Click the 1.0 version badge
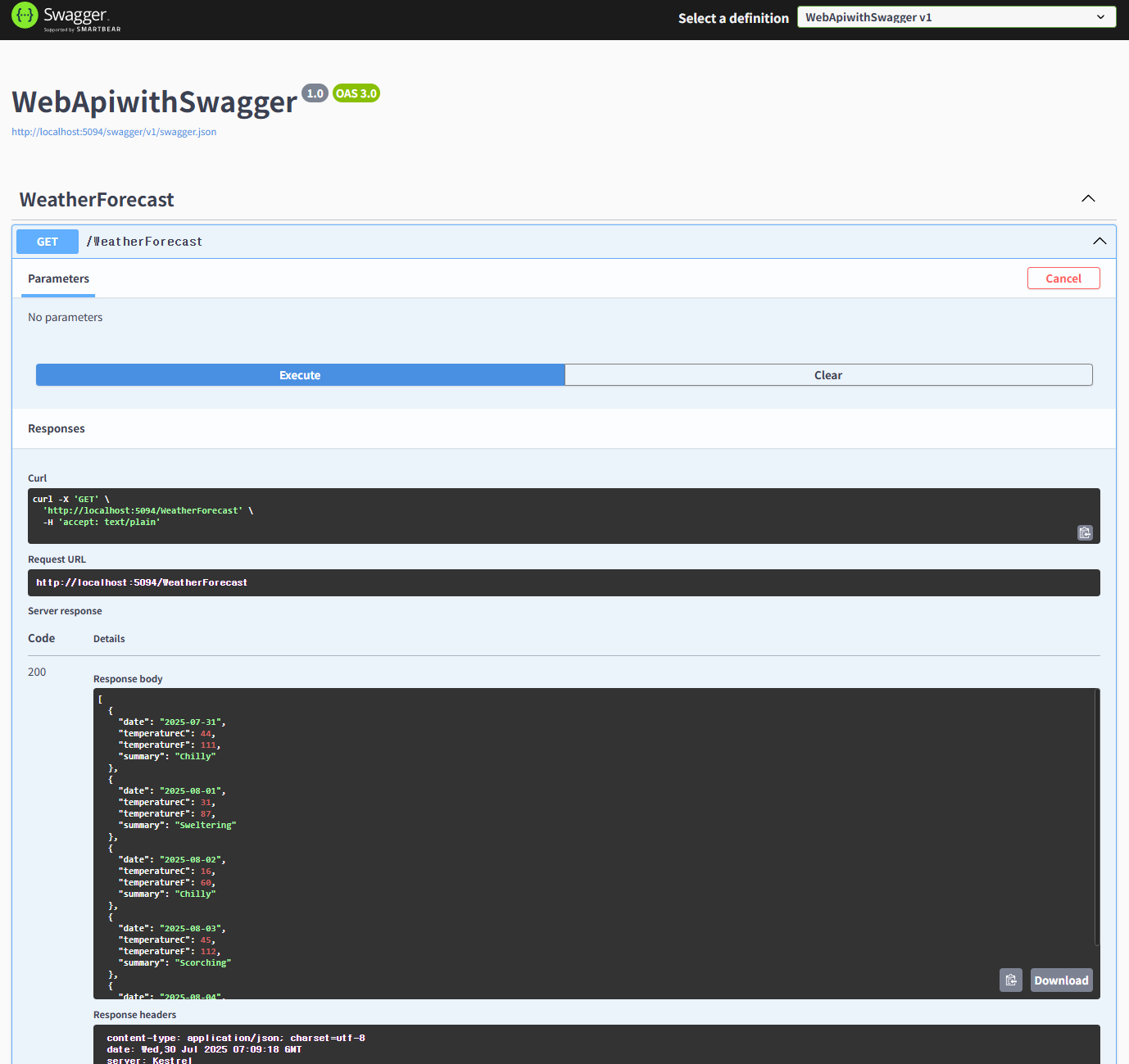Viewport: 1129px width, 1064px height. (315, 93)
